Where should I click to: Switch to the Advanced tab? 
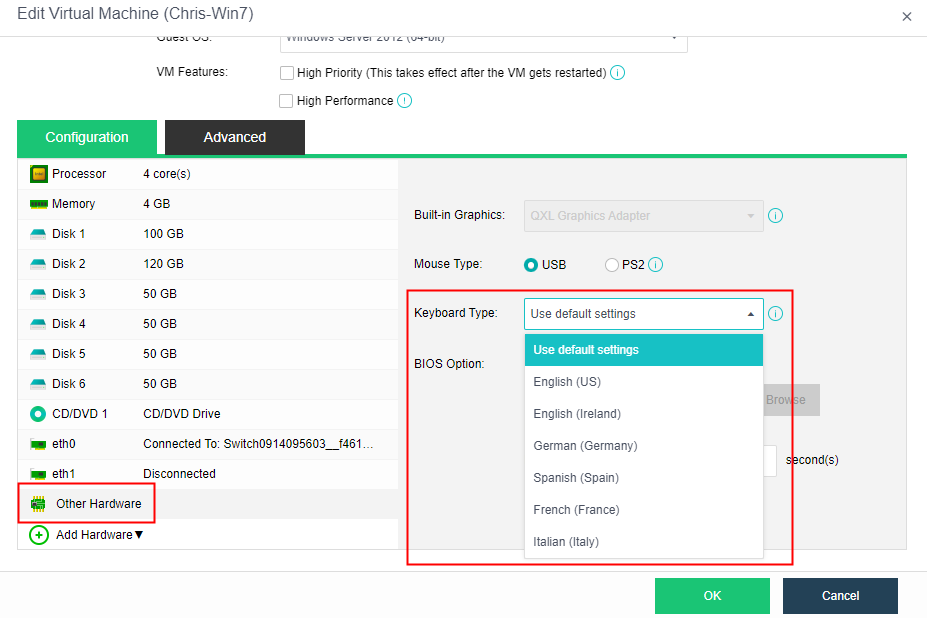point(234,137)
